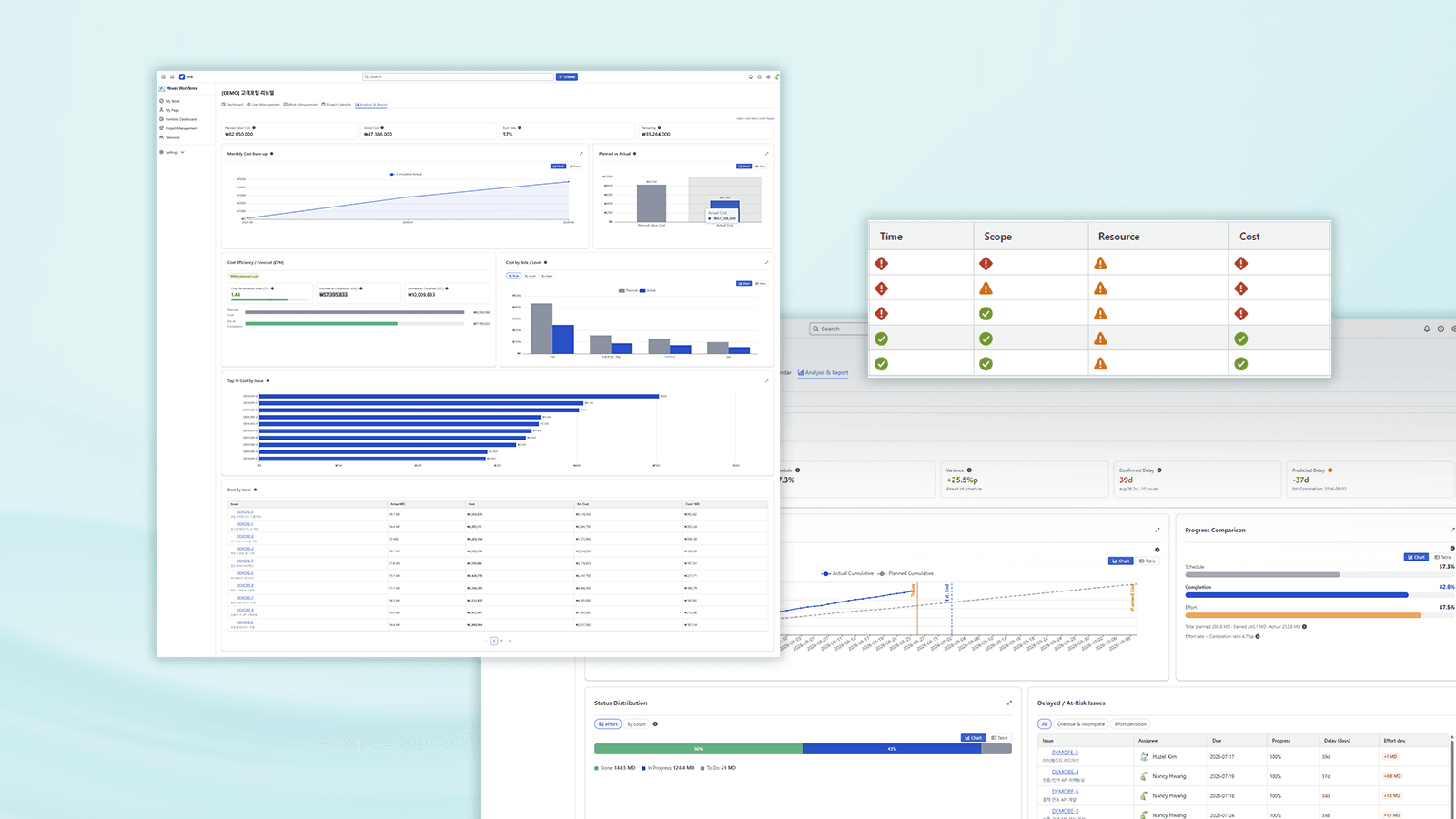
Task: Open the Work Management tab
Action: click(x=301, y=105)
